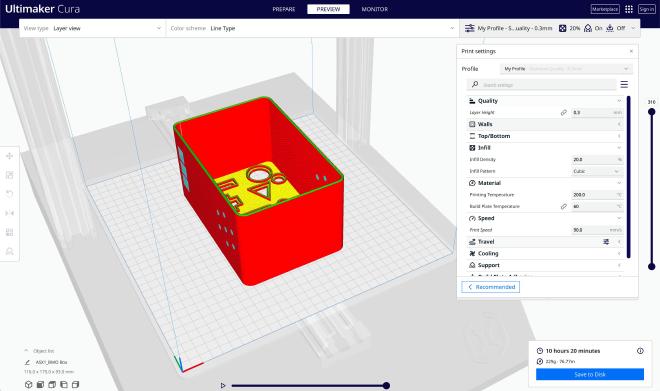The width and height of the screenshot is (660, 391).
Task: Click the Print Speed value field
Action: [597, 230]
